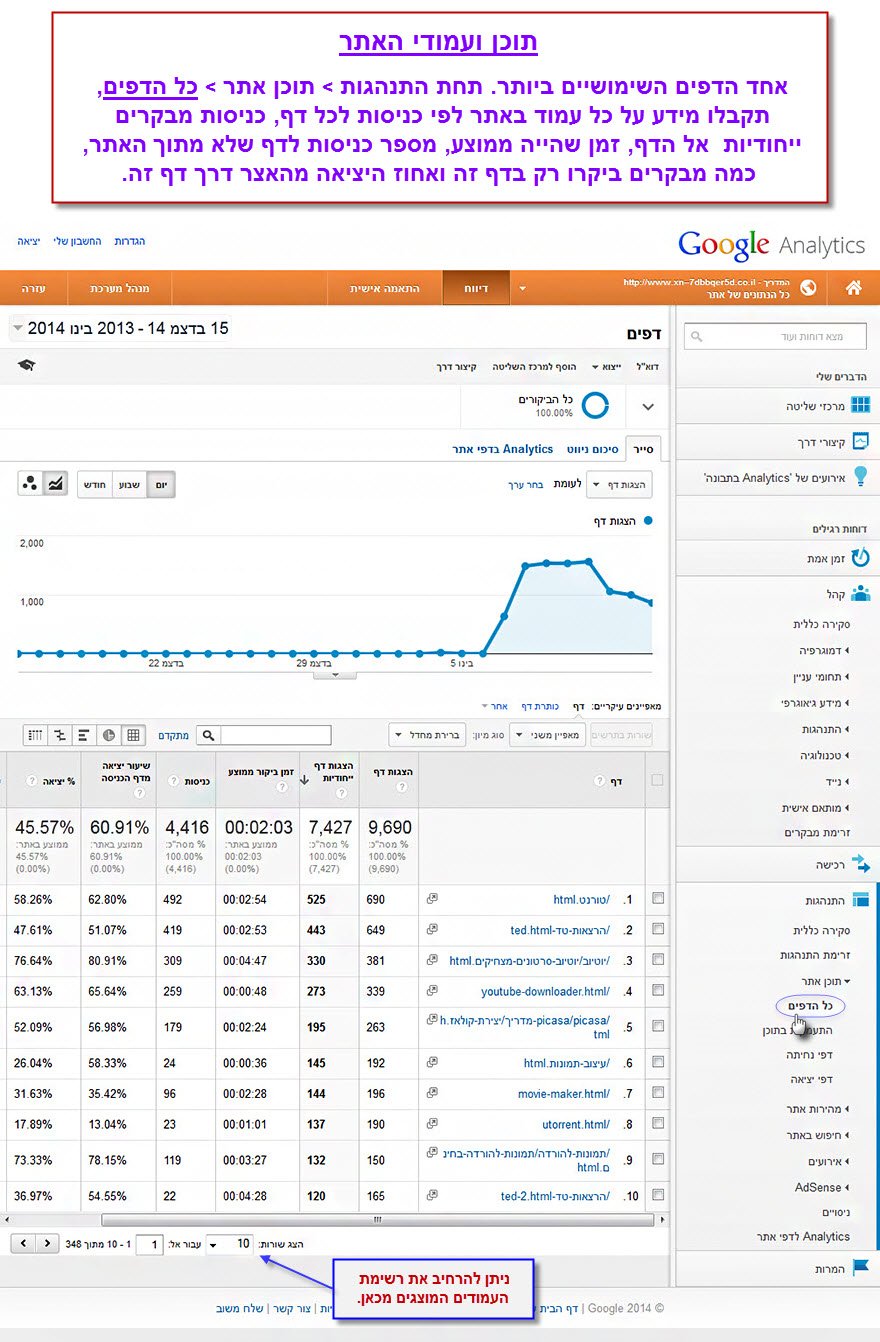Viewport: 880px width, 1342px height.
Task: Expand the secondary dimension dropdown (מאפיין משני)
Action: click(546, 735)
